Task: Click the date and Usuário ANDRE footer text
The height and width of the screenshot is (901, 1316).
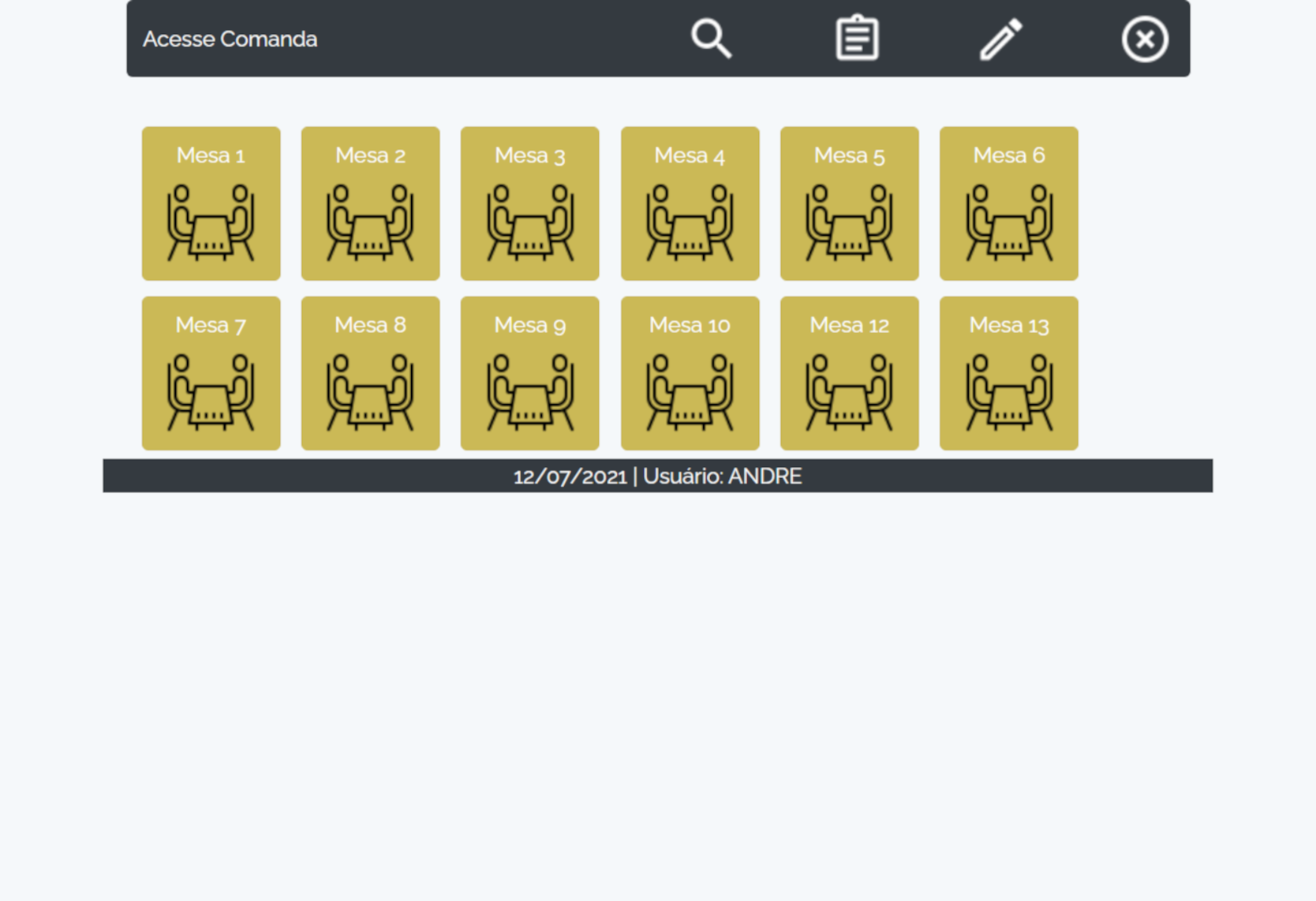Action: [x=657, y=477]
